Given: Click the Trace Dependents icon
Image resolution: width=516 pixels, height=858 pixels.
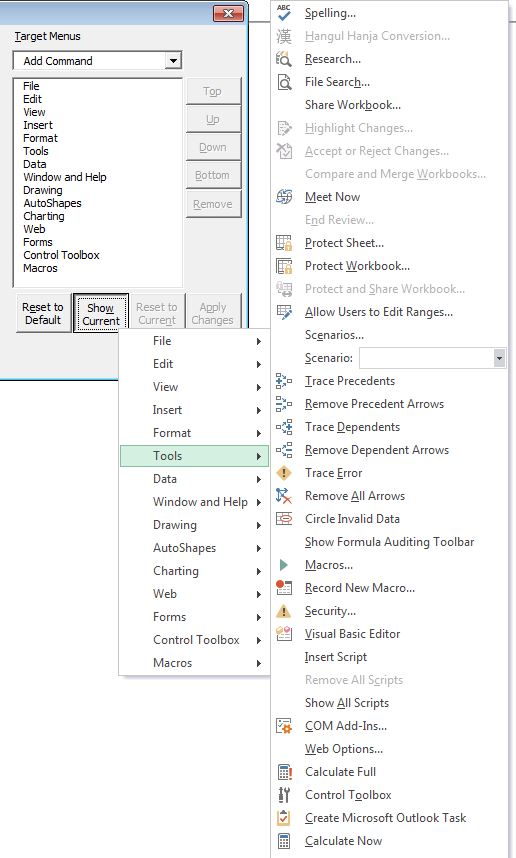Looking at the screenshot, I should 284,426.
